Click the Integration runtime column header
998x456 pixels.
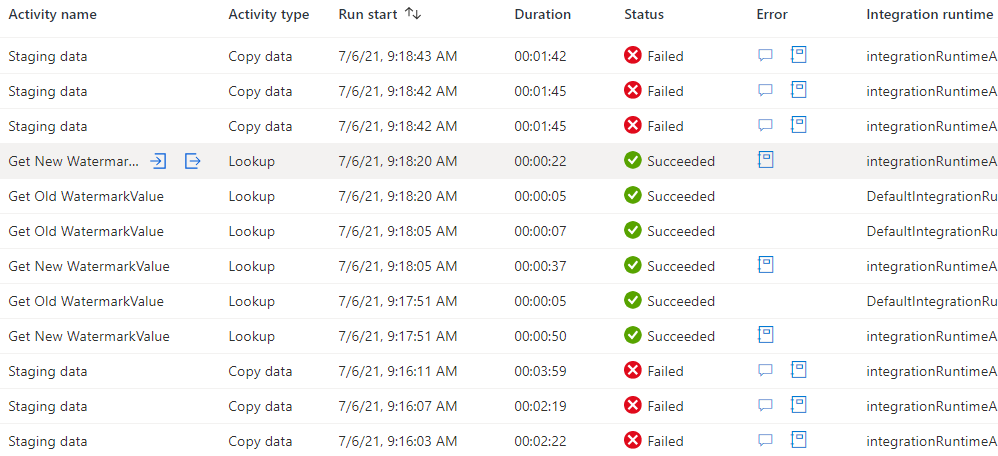[x=929, y=15]
